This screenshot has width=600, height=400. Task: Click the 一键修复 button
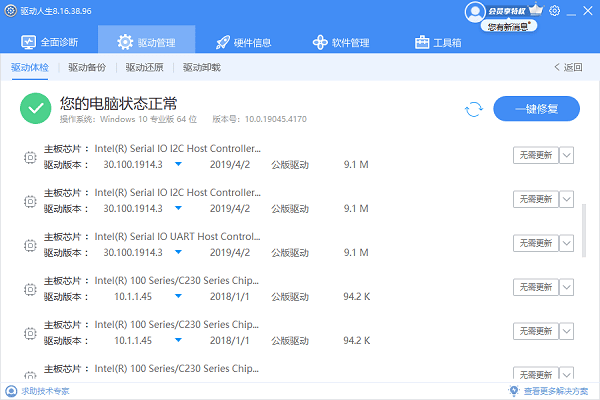(536, 109)
